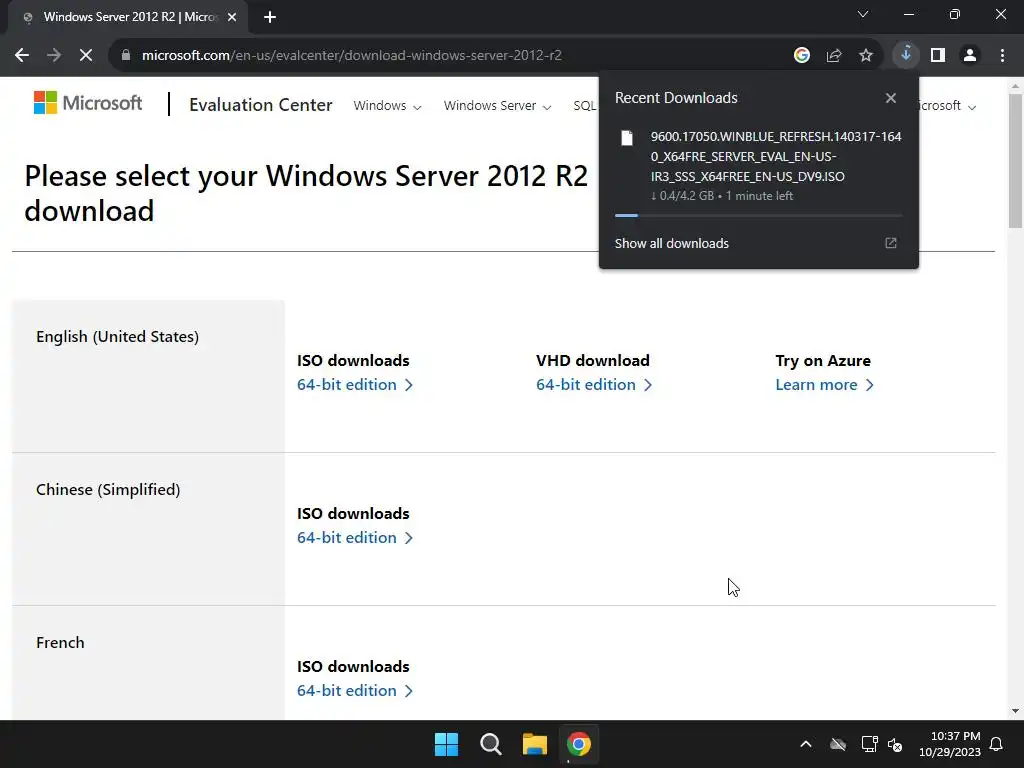Click the page address bar URL
Screen dimensions: 1024x768
[x=351, y=56]
